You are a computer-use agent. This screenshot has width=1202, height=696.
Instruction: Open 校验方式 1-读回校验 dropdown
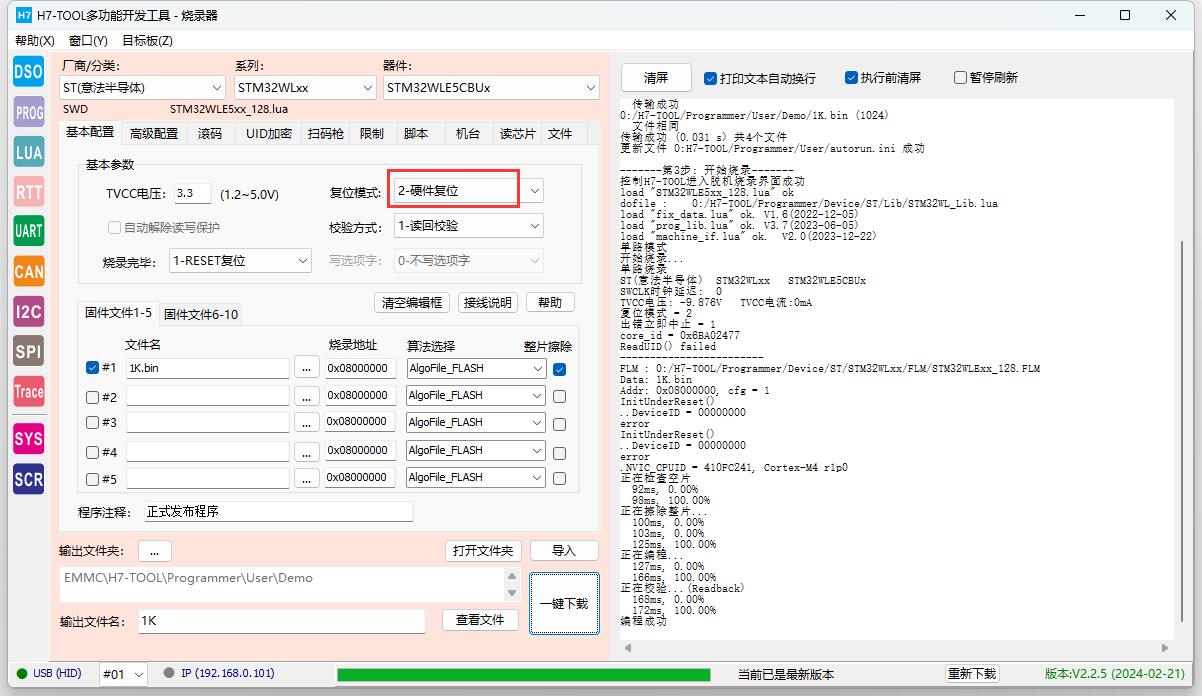(x=469, y=226)
